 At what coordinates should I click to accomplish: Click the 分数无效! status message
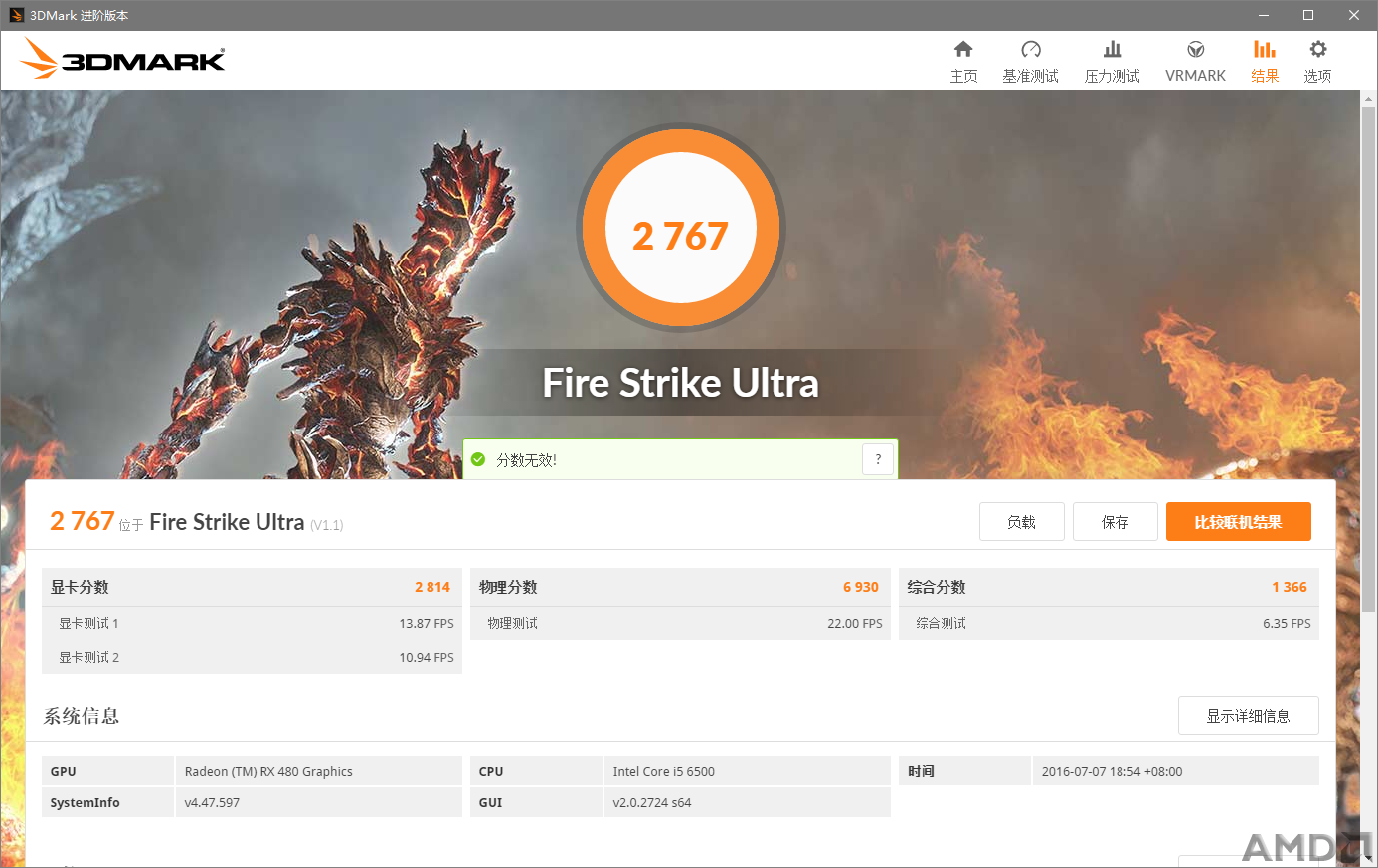coord(527,460)
